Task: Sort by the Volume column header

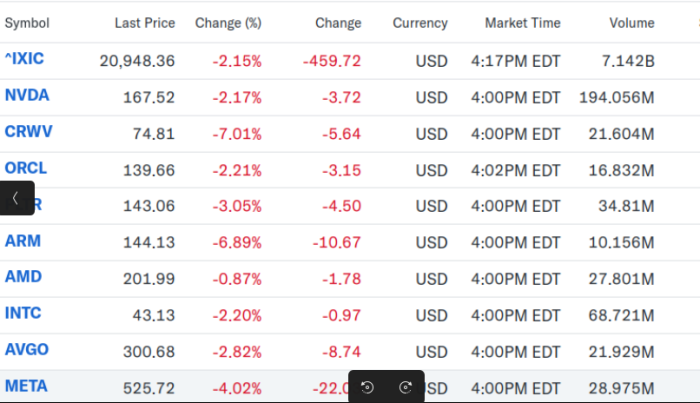Action: tap(631, 23)
